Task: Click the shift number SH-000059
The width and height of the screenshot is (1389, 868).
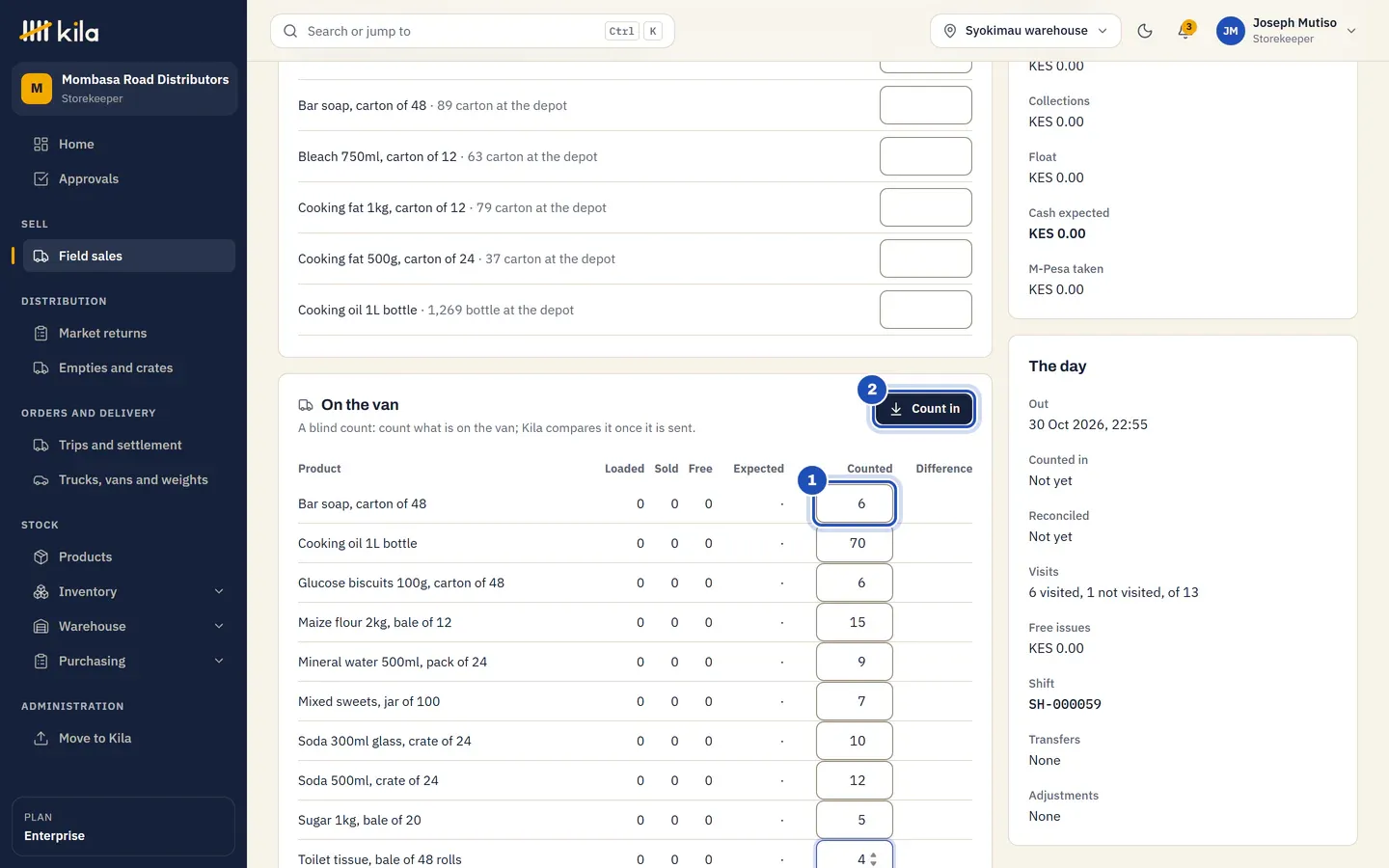Action: pos(1065,704)
